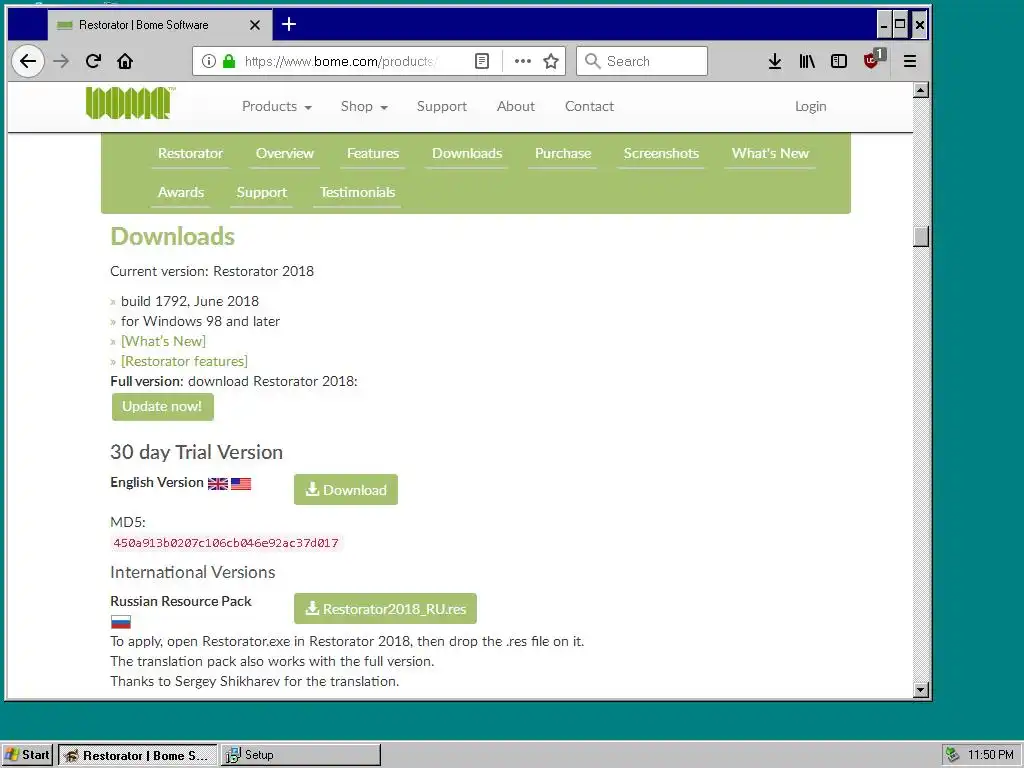Click the scrollbar down arrow
The image size is (1024, 768).
coord(921,690)
